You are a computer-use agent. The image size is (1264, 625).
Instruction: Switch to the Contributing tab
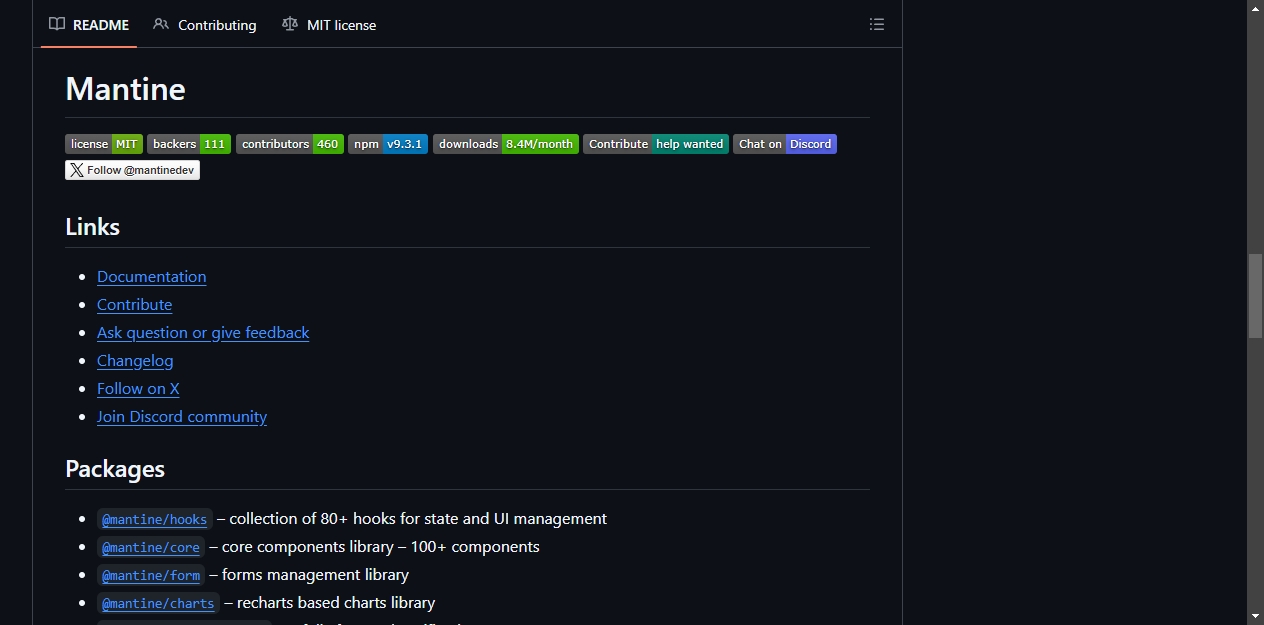tap(205, 25)
